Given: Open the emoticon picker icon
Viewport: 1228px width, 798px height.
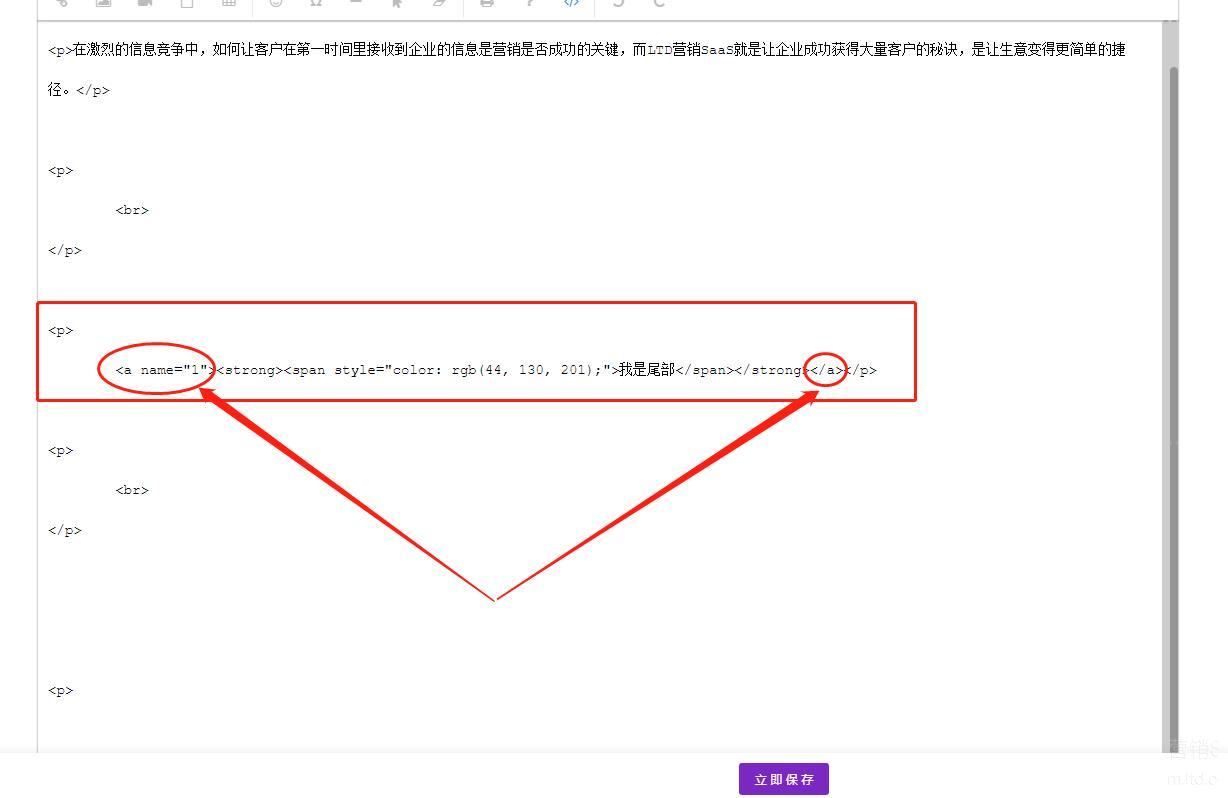Looking at the screenshot, I should (x=276, y=4).
